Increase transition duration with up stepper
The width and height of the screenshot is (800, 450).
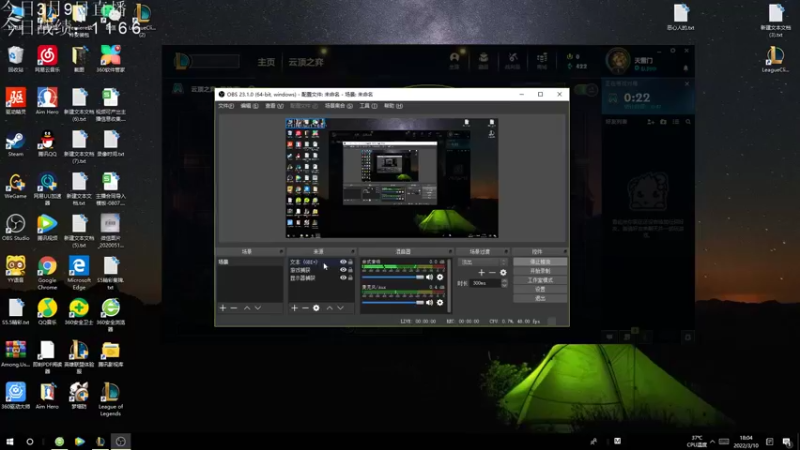pyautogui.click(x=505, y=281)
